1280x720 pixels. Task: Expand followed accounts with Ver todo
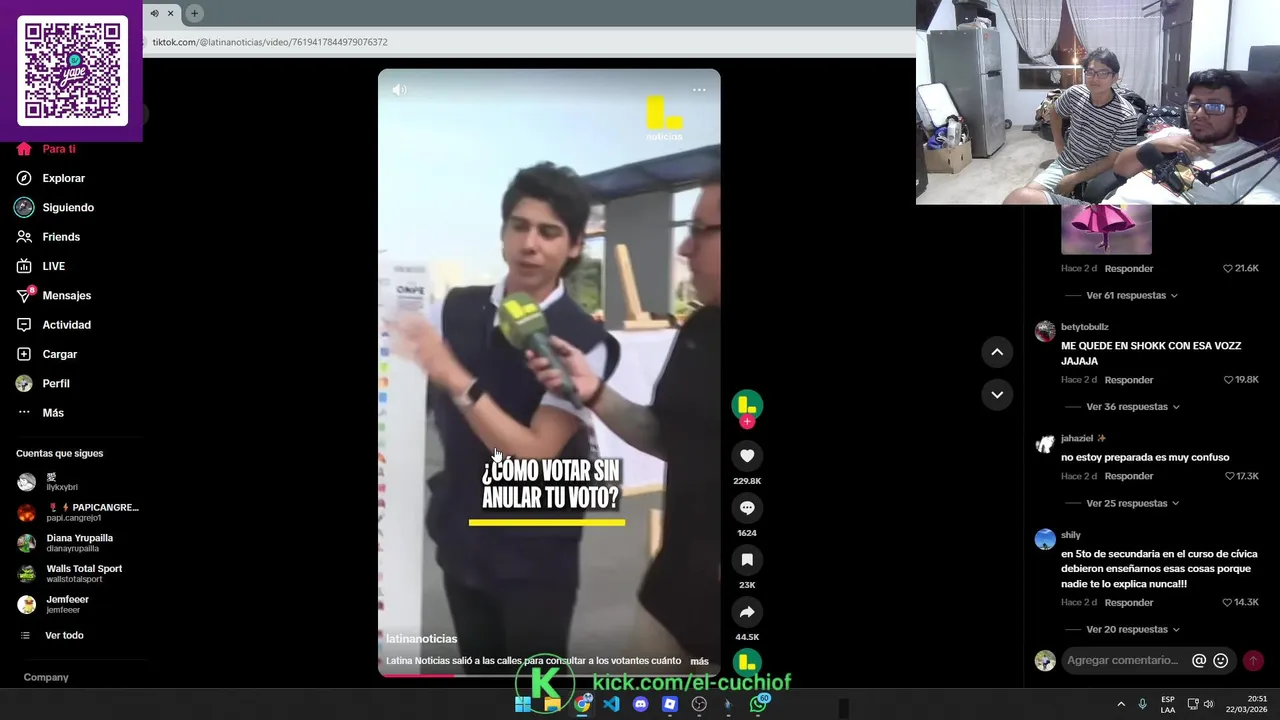tap(52, 635)
